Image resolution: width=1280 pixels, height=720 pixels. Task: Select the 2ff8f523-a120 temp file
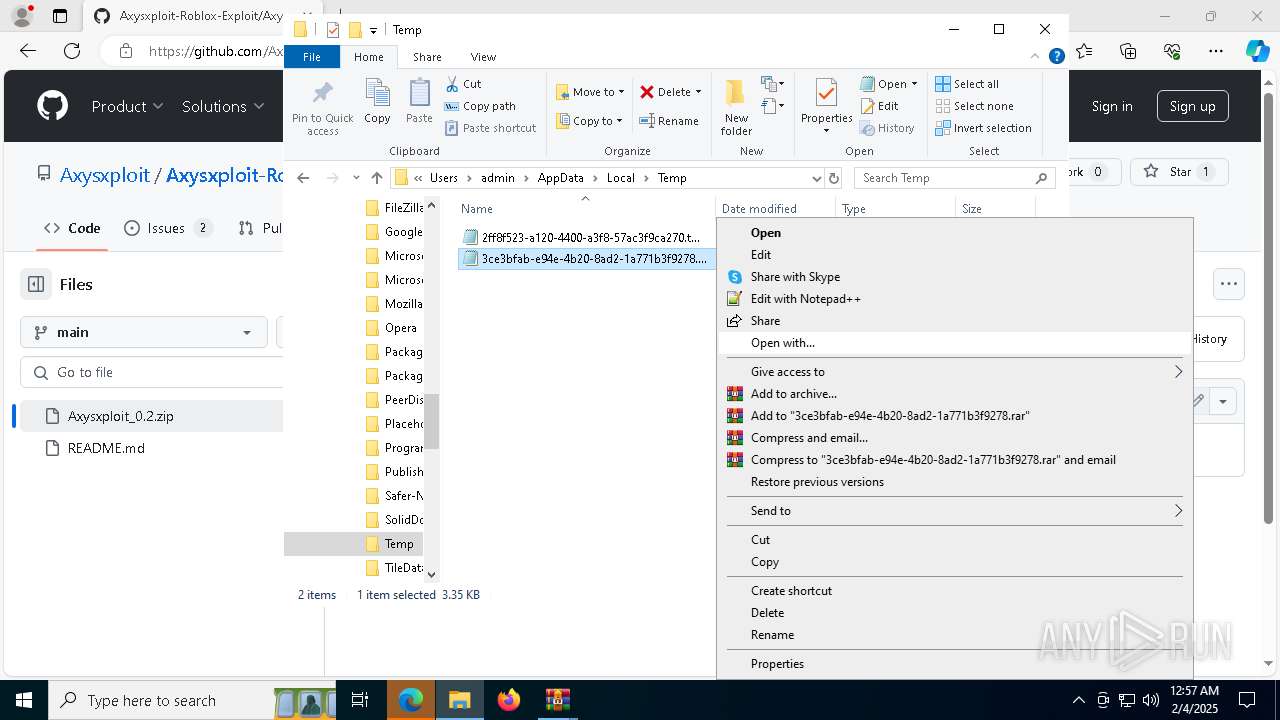(x=586, y=237)
